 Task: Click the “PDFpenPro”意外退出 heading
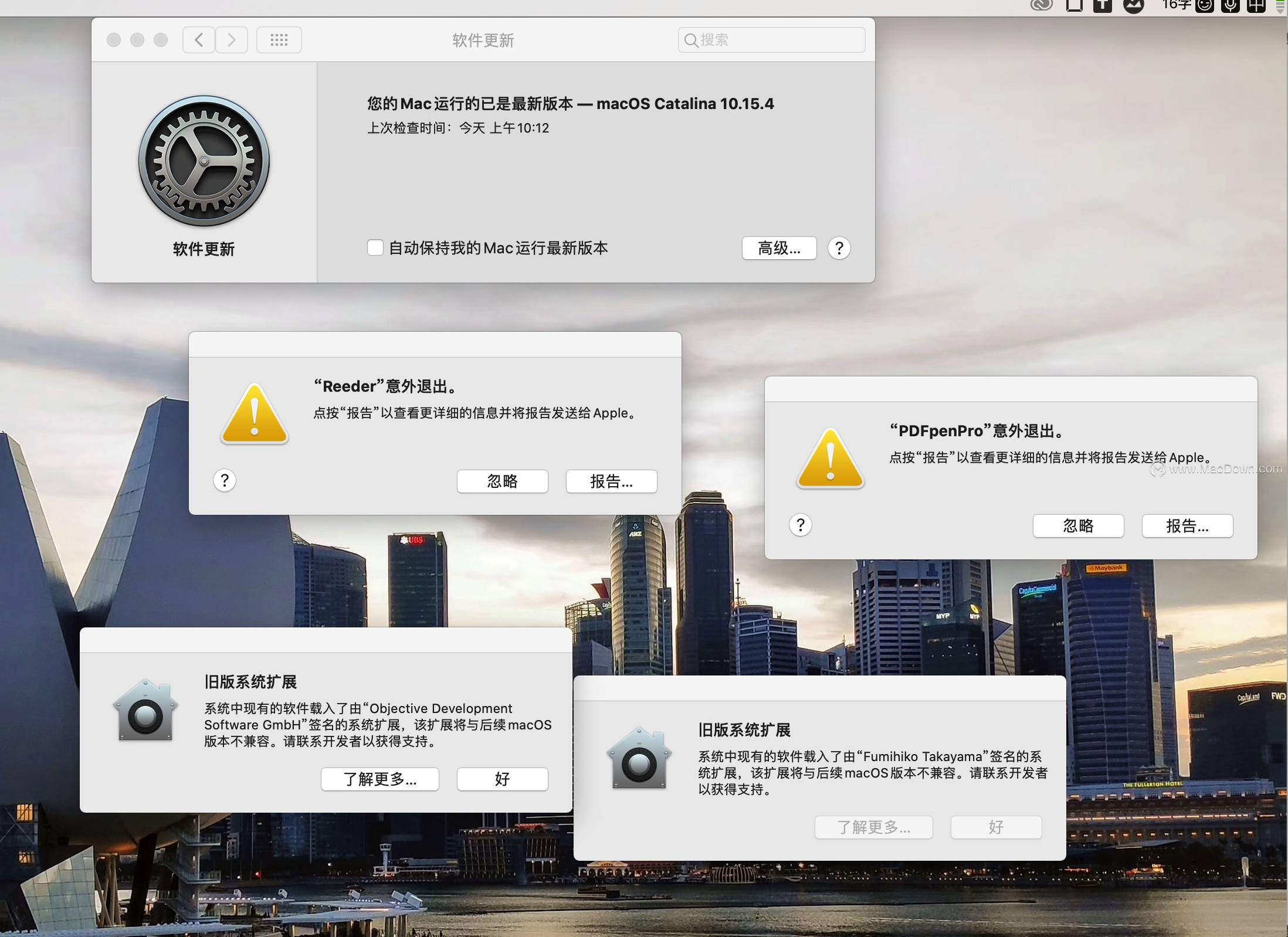[x=978, y=431]
